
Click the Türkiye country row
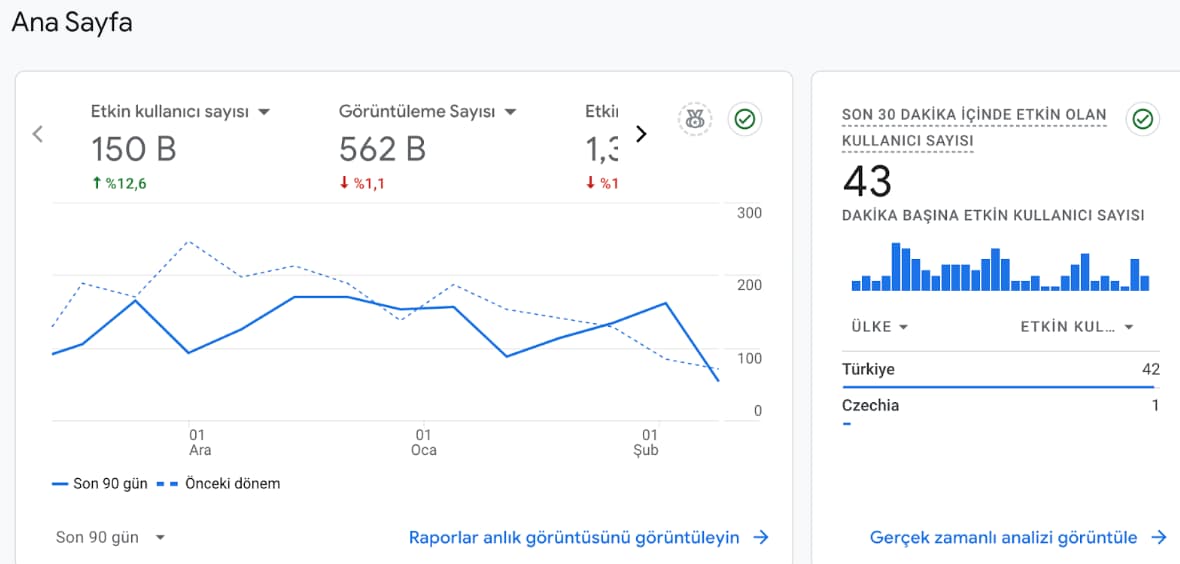(1000, 370)
